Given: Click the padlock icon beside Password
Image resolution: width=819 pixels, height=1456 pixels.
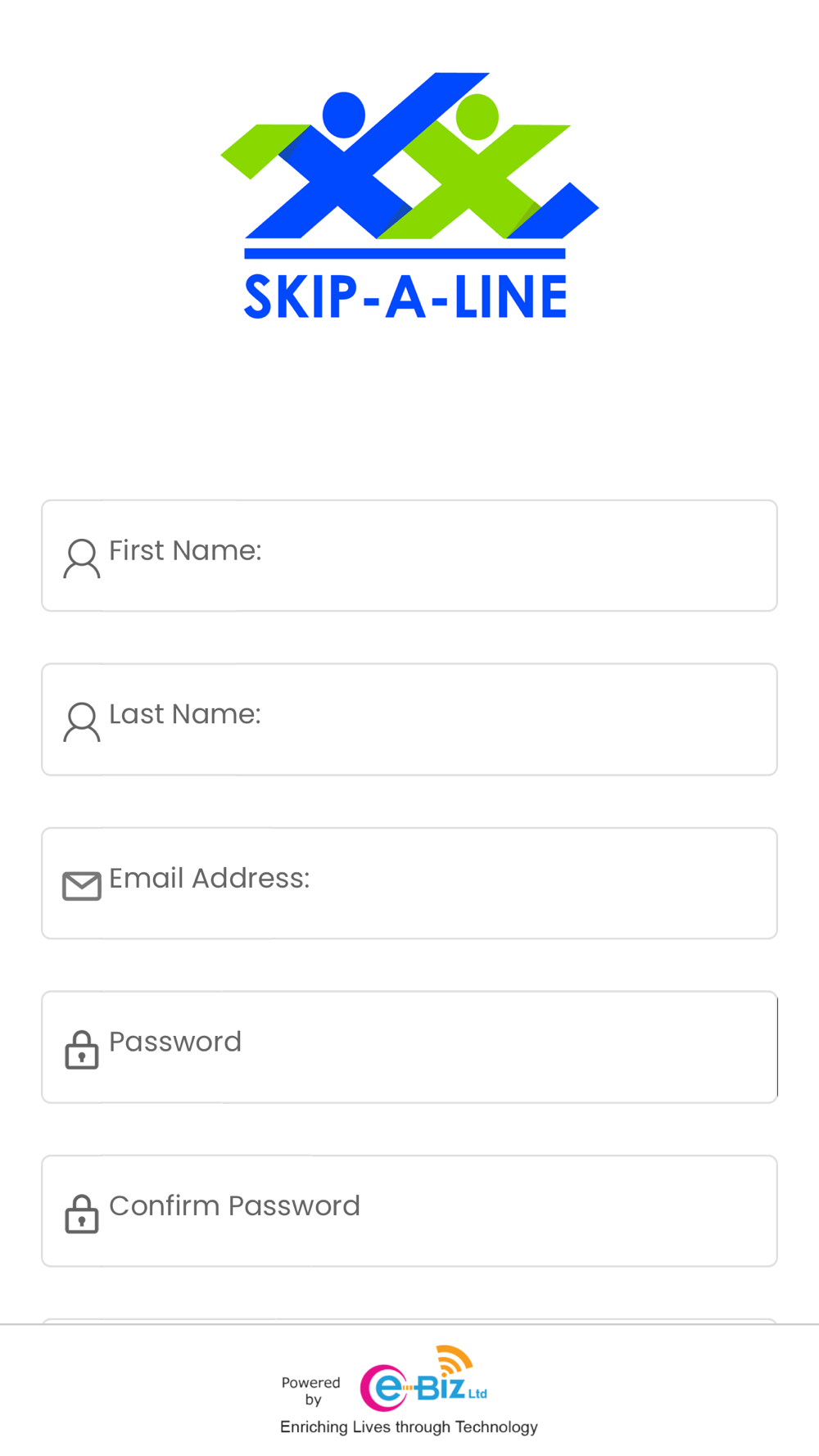Looking at the screenshot, I should pyautogui.click(x=82, y=1050).
